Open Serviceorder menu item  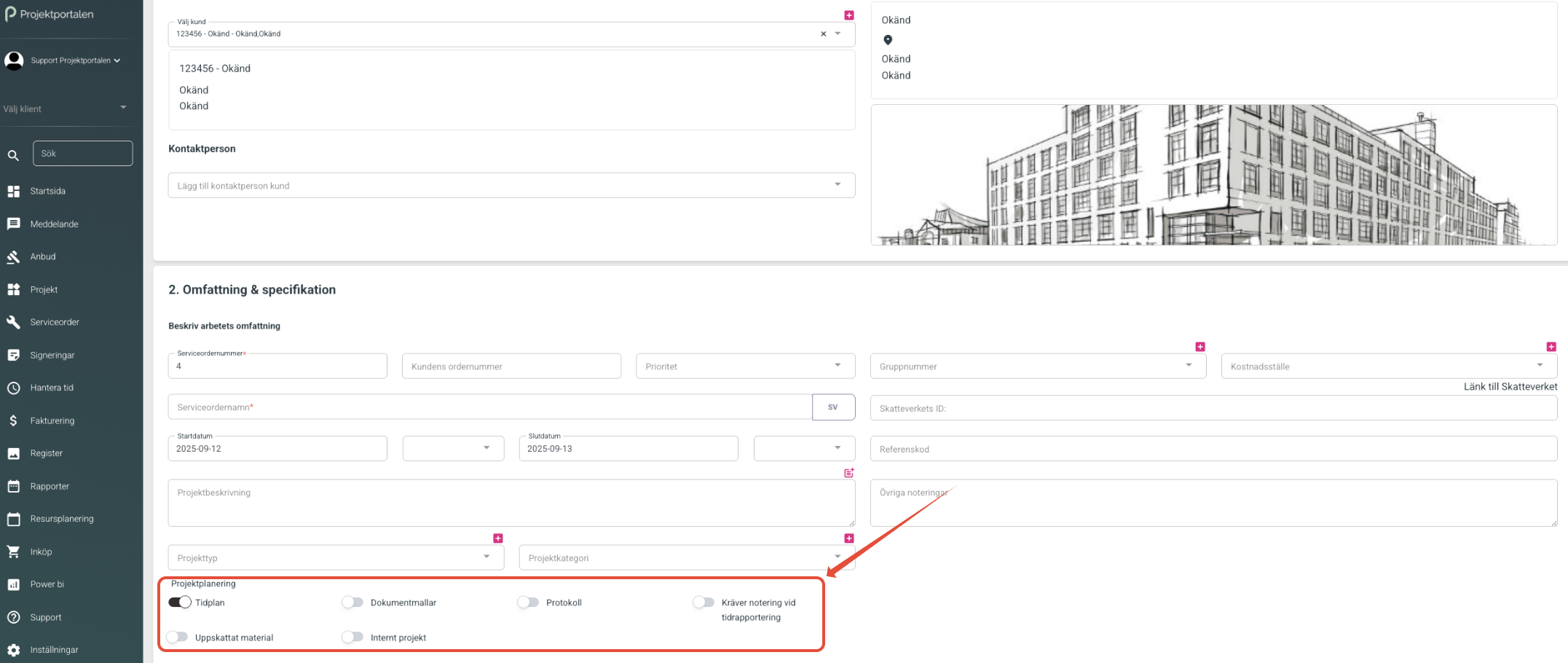coord(55,322)
